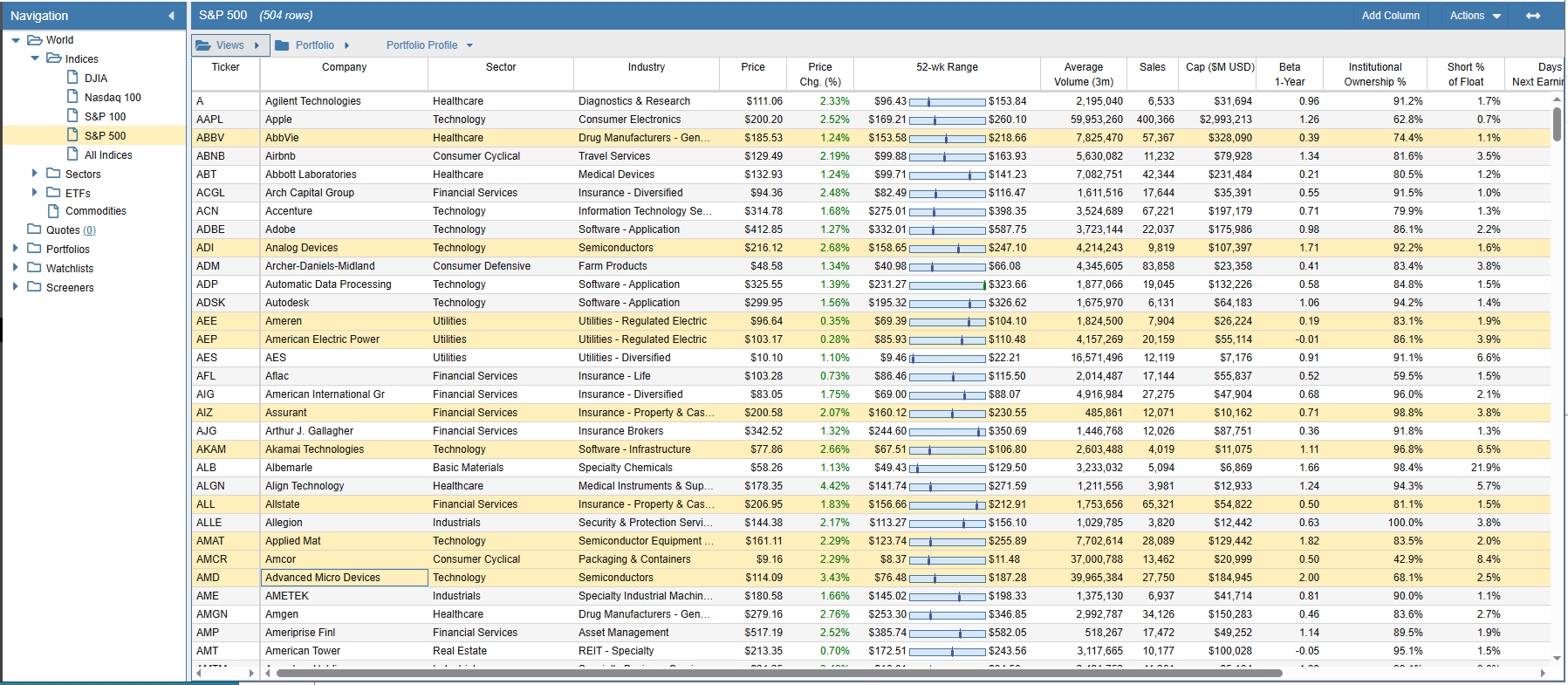Click the Views folder icon

click(x=203, y=45)
